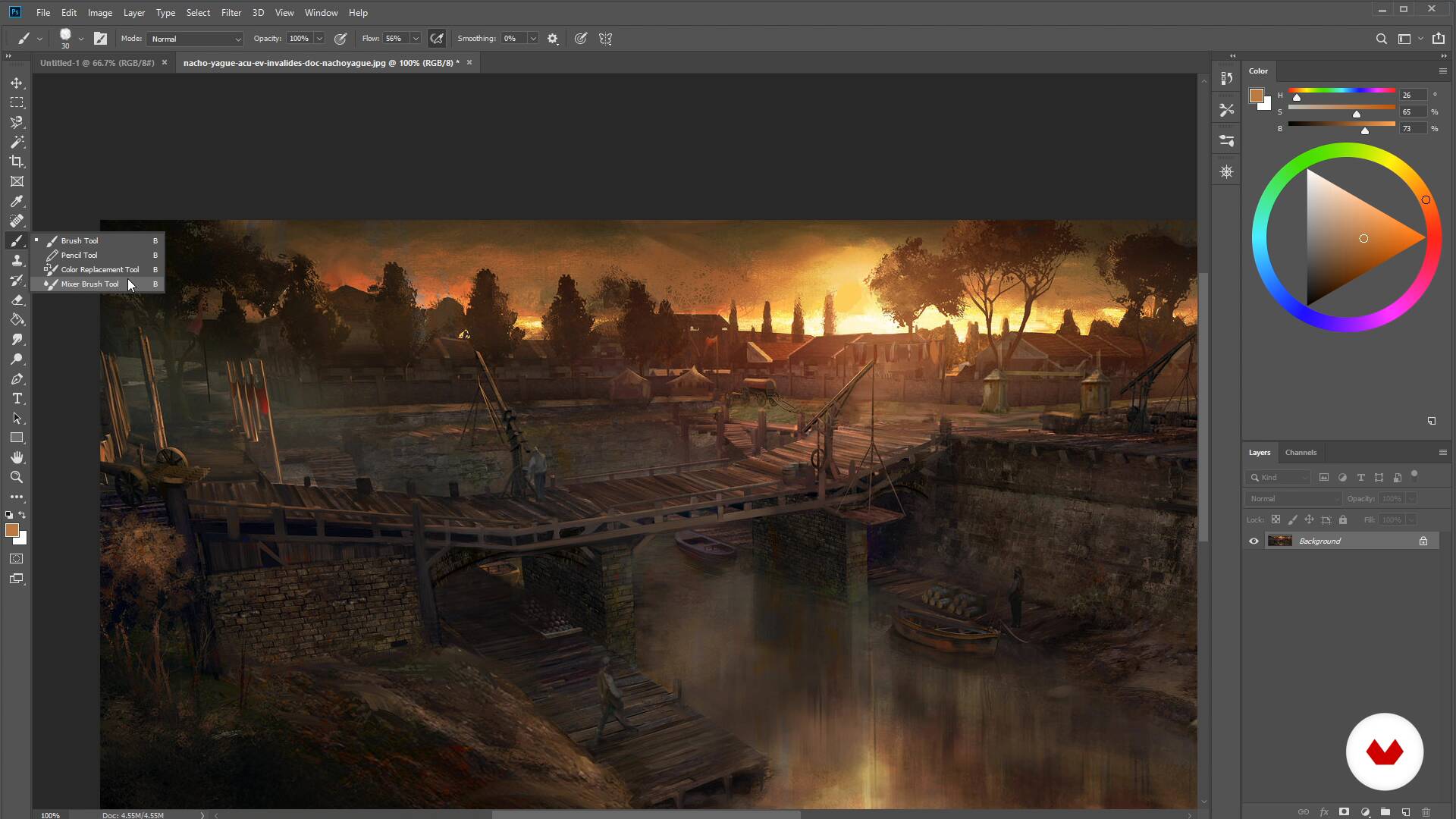Screen dimensions: 1456x819
Task: Toggle lock all for layer
Action: [x=1343, y=519]
